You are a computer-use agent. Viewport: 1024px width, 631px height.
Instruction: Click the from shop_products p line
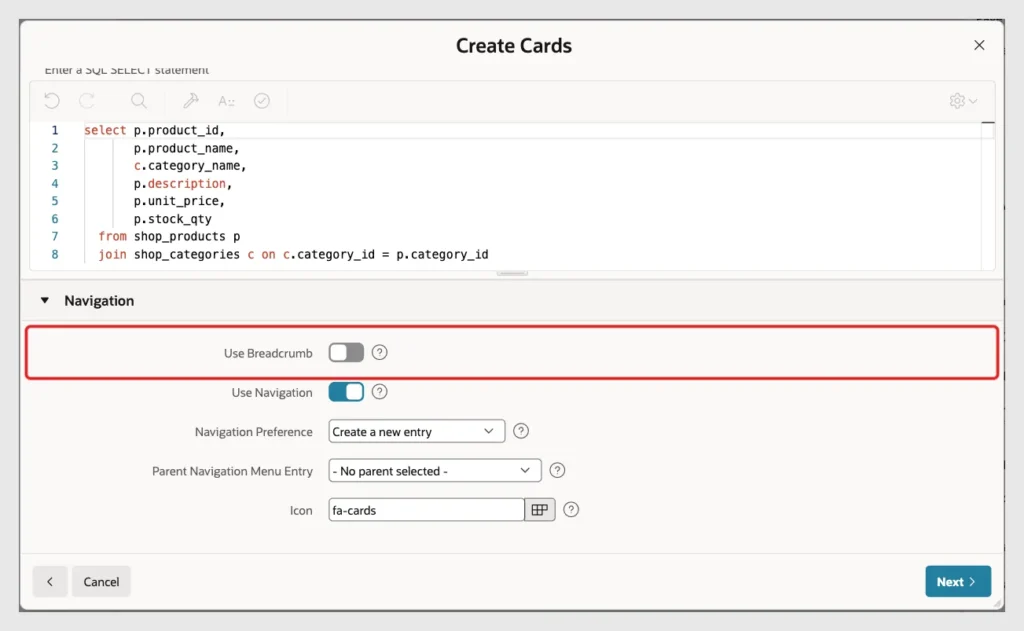tap(169, 236)
